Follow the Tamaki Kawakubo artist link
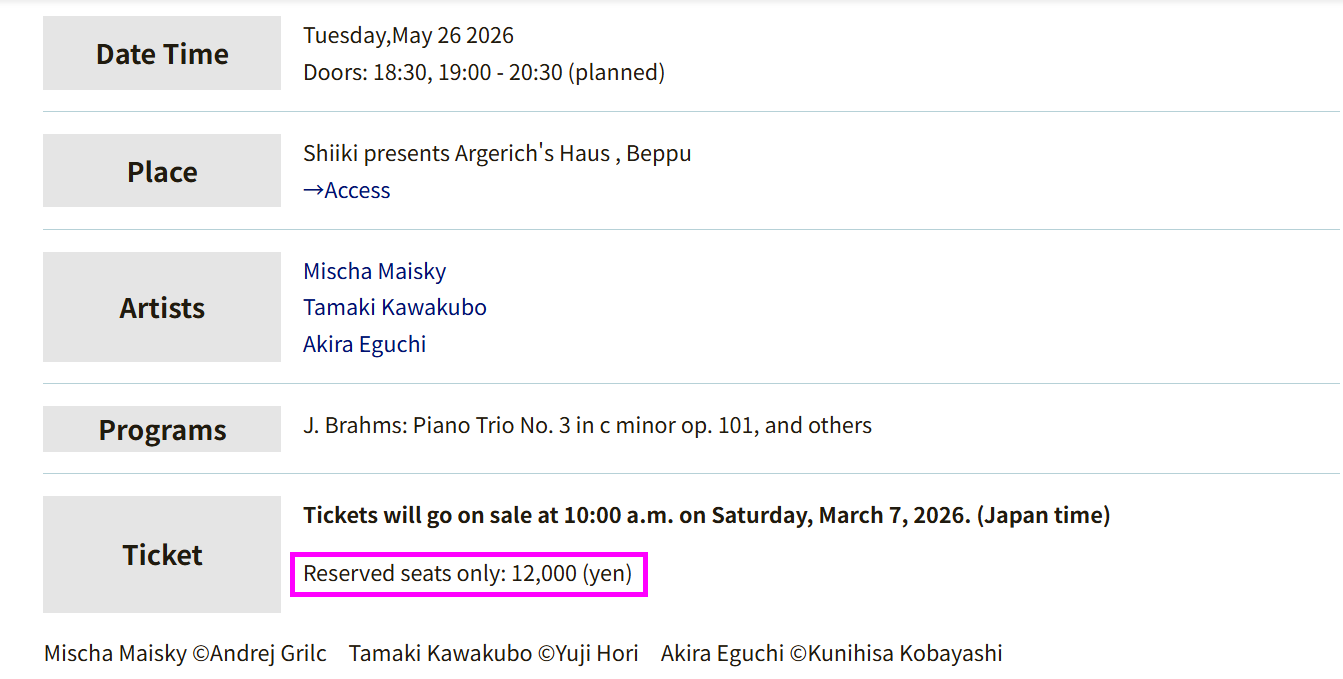 pyautogui.click(x=394, y=307)
